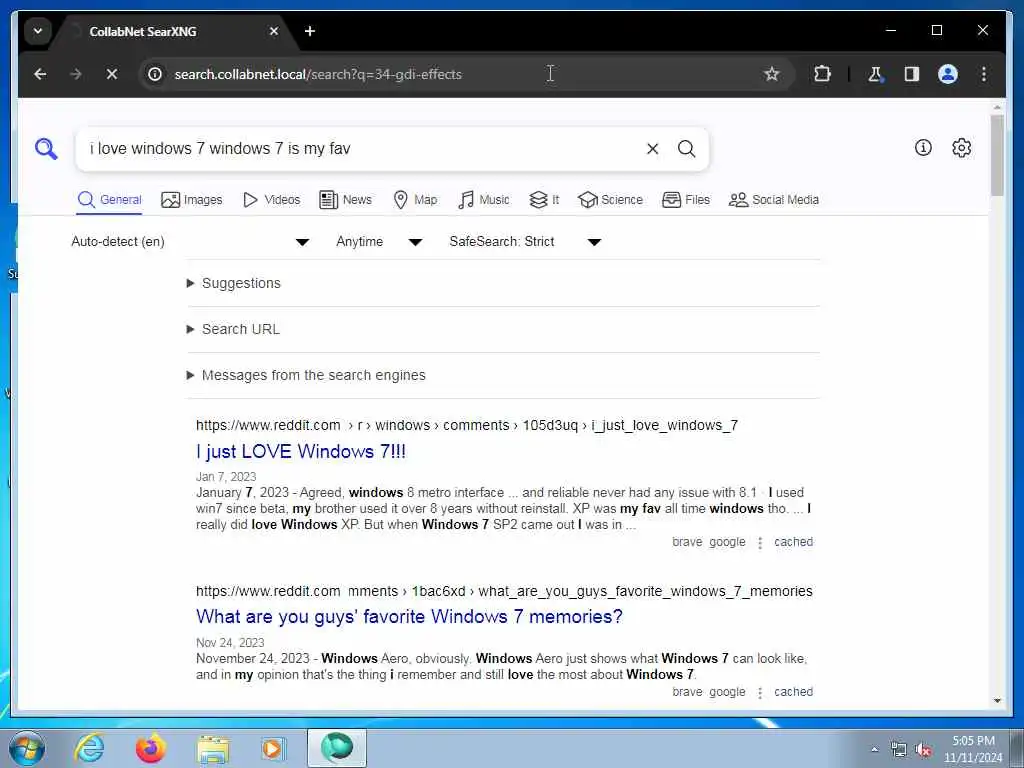The image size is (1024, 768).
Task: Open the Windows Start menu
Action: click(x=27, y=748)
